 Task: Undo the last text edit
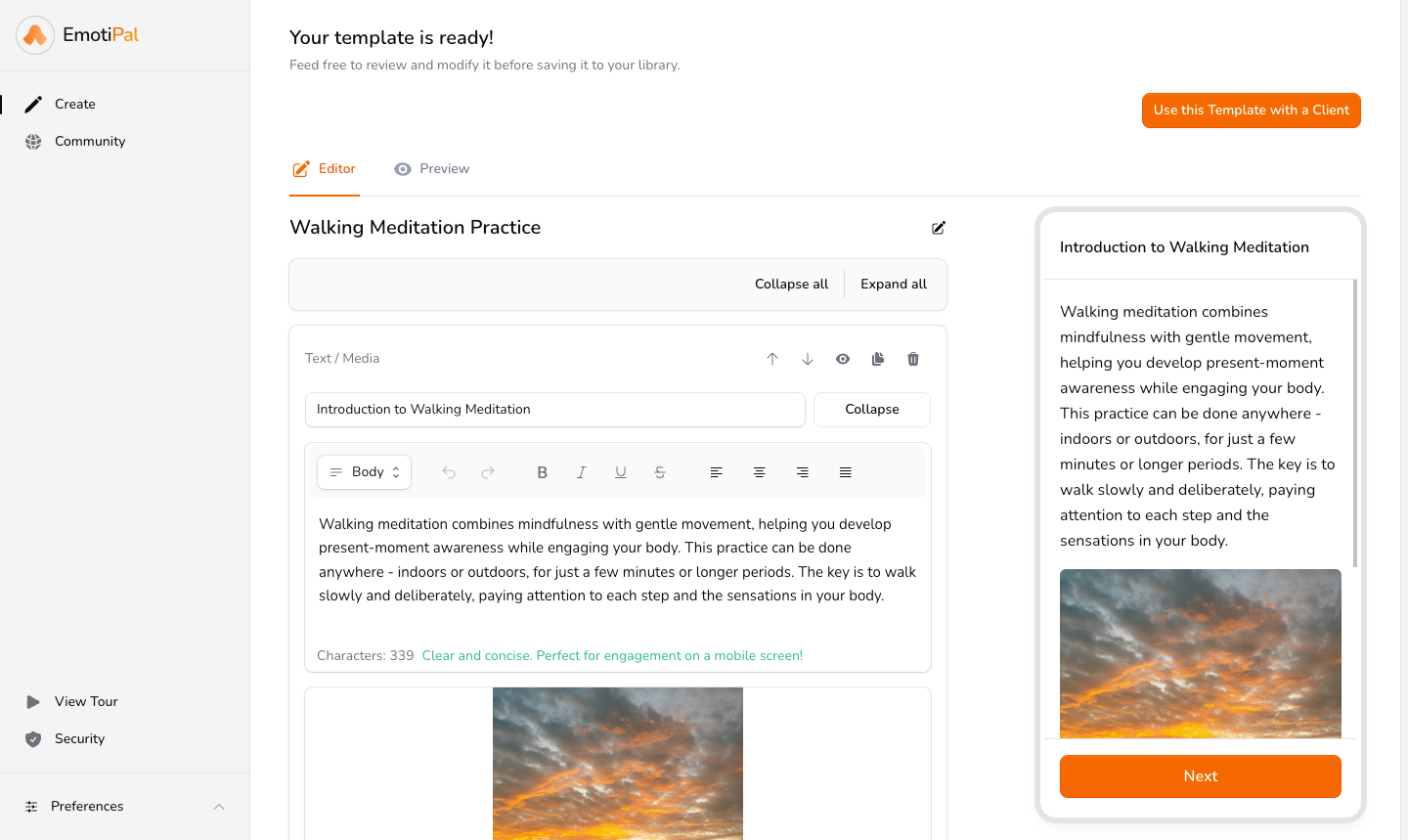[449, 472]
